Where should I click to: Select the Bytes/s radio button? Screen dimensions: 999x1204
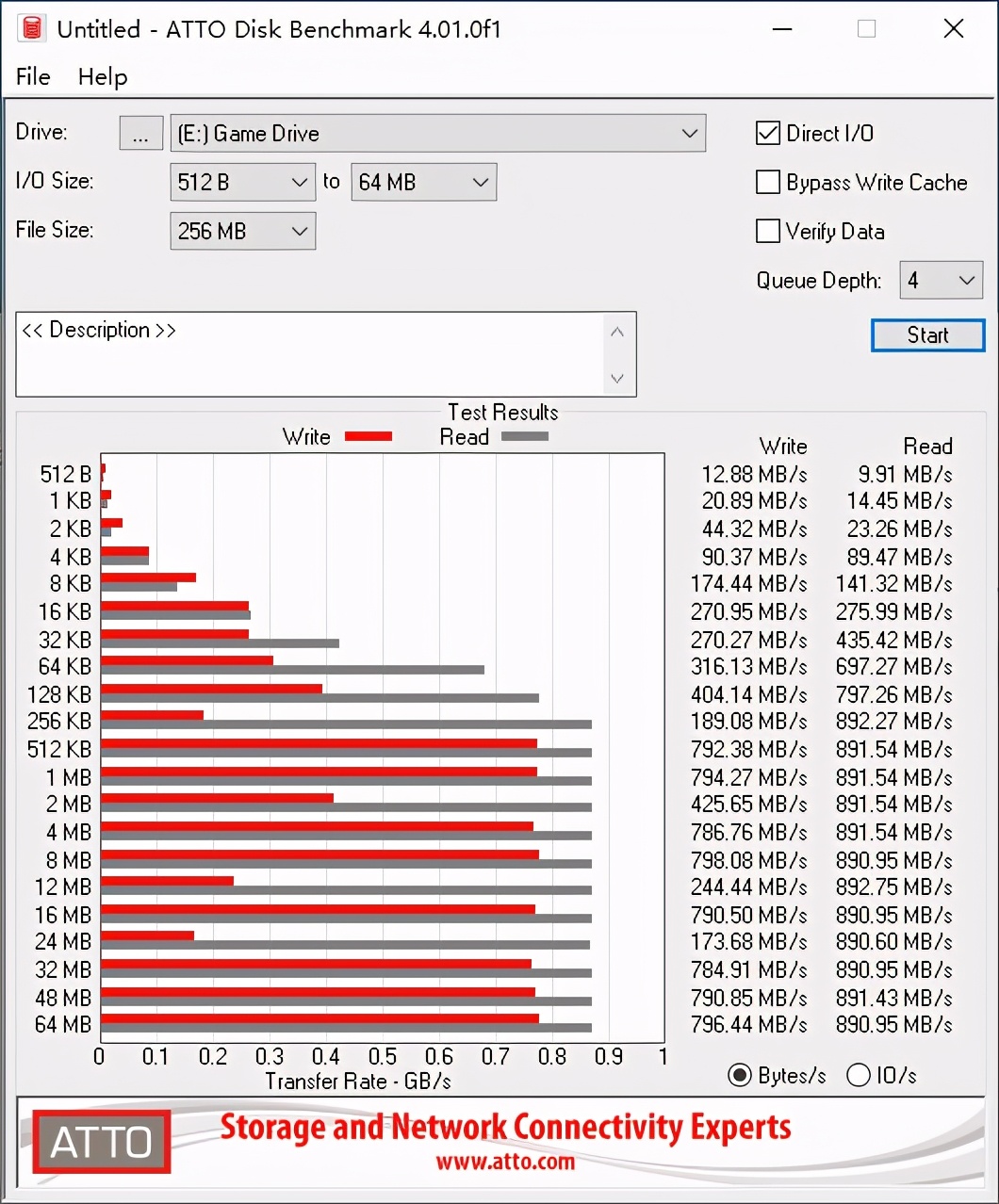pos(740,1075)
